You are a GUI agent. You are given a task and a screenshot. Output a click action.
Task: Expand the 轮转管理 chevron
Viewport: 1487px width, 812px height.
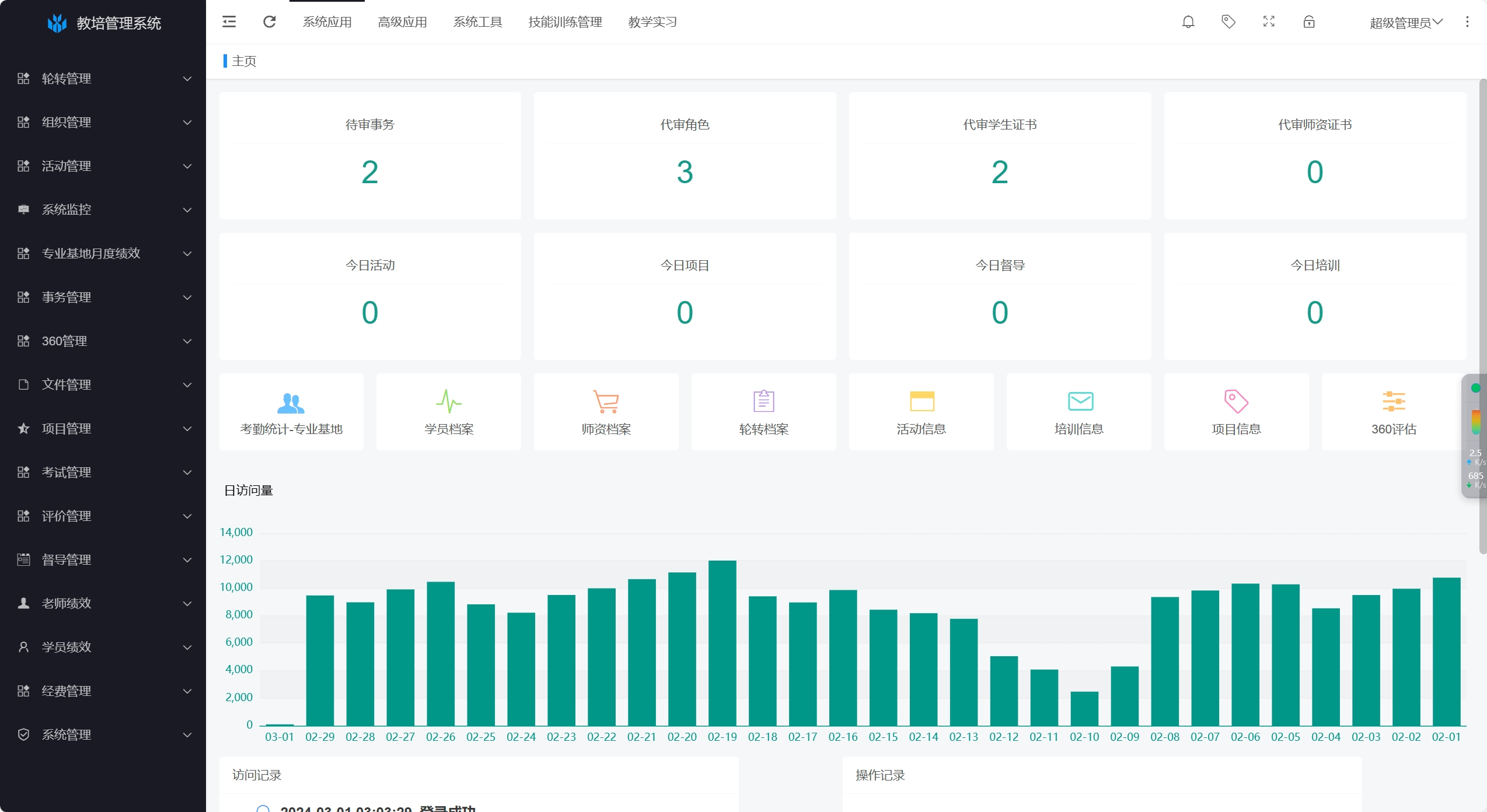click(187, 79)
